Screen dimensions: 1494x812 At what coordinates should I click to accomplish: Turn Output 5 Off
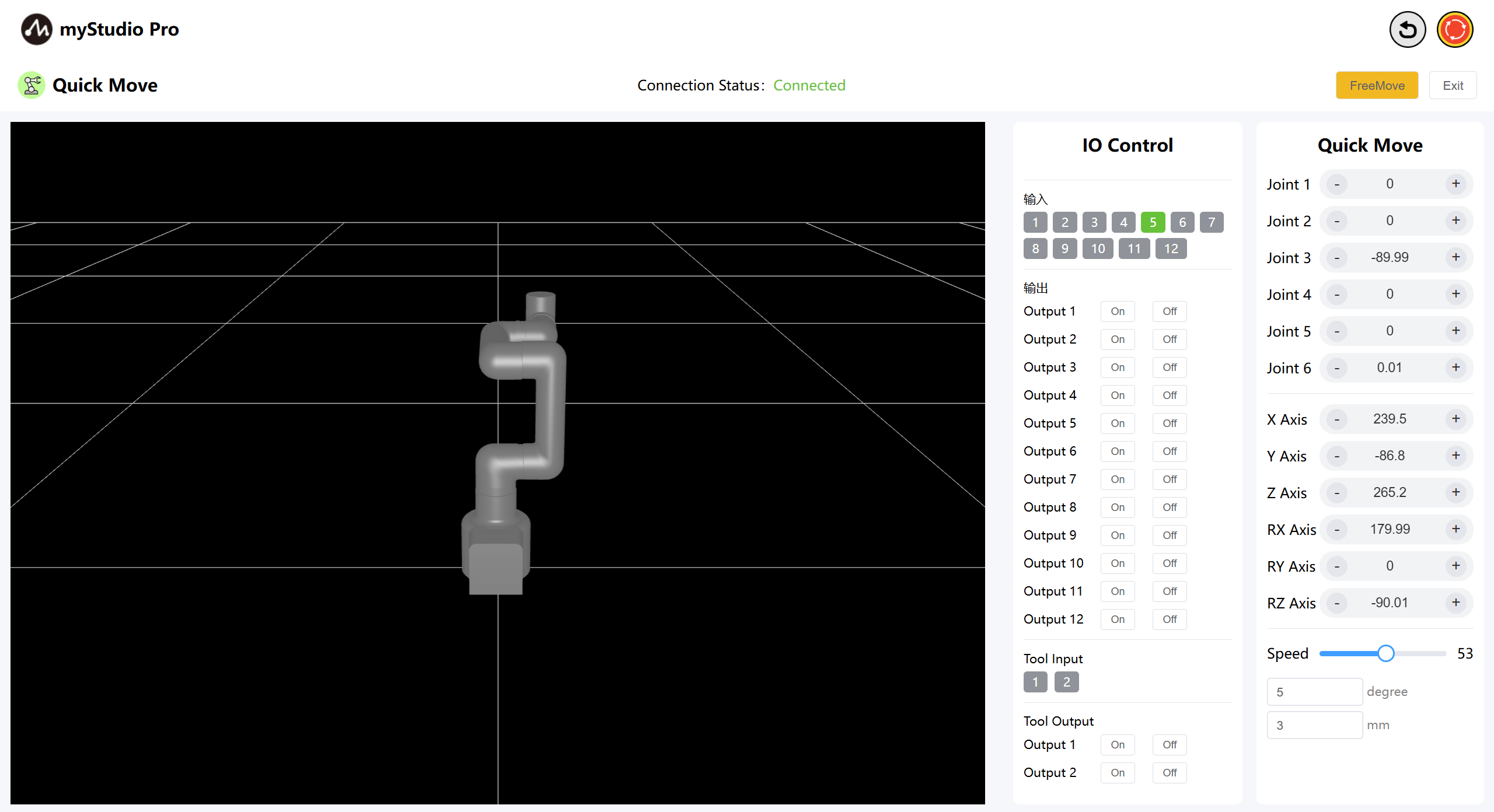[1169, 423]
